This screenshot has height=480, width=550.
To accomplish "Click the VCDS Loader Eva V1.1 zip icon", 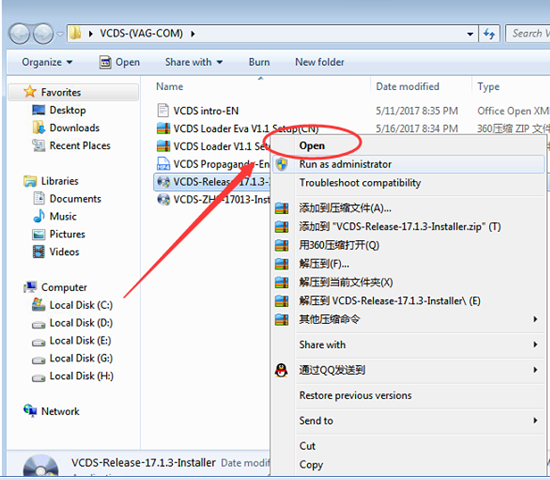I will pos(163,128).
